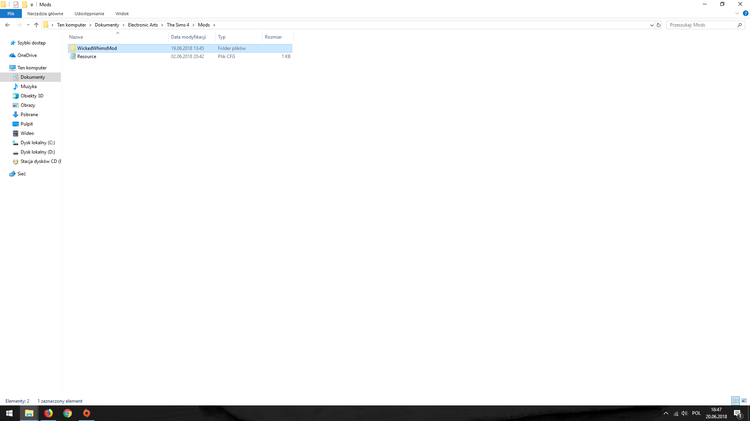The image size is (750, 421).
Task: Open Dysk lokalny (D:) in sidebar
Action: [x=37, y=152]
